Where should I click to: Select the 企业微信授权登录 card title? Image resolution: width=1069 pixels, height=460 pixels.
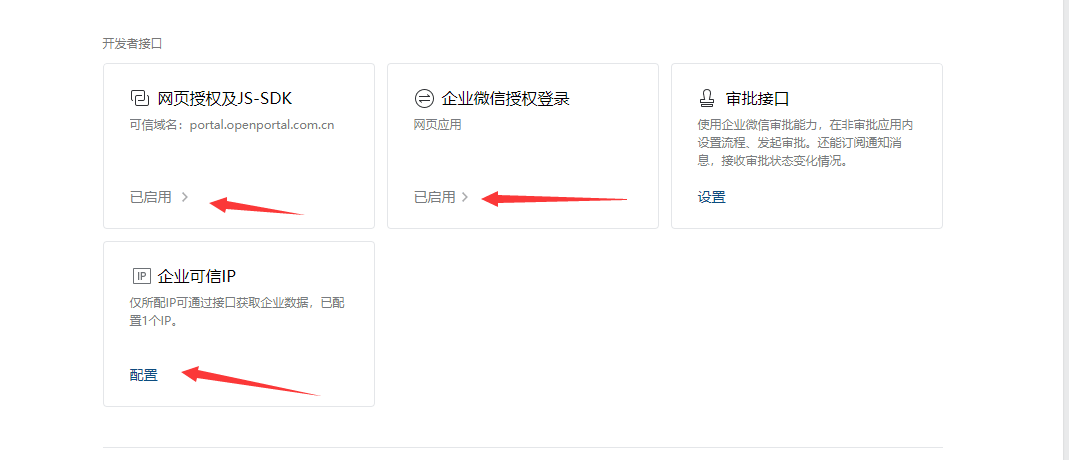tap(505, 99)
